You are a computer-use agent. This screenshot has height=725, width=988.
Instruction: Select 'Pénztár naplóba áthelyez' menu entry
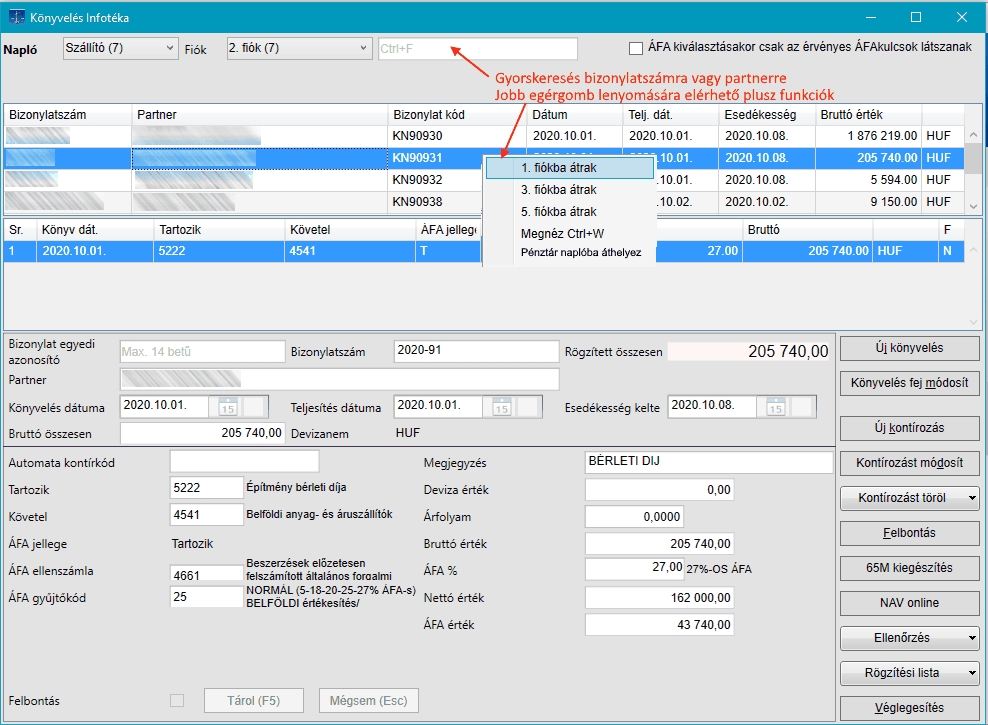click(x=570, y=253)
